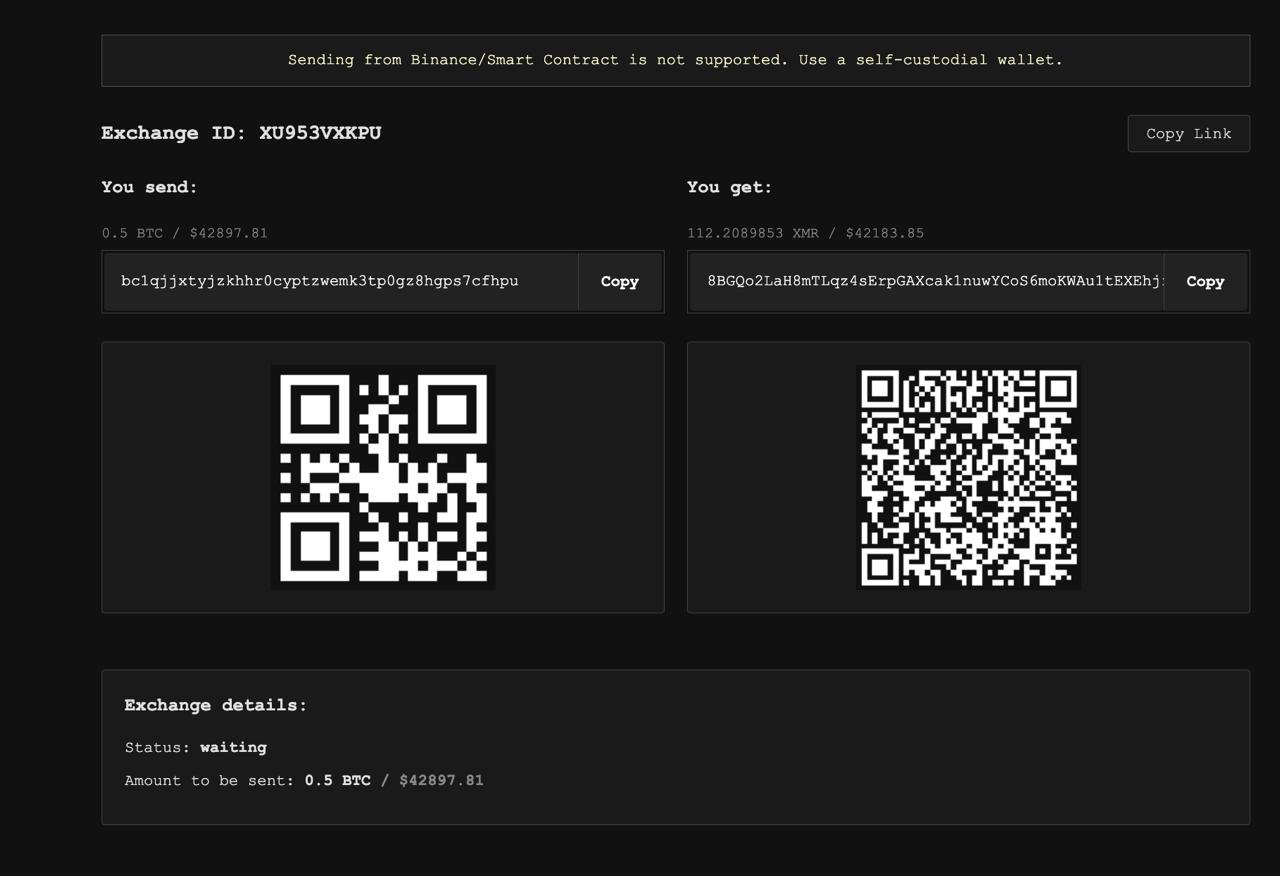Click gray $42897.81 in exchange details
This screenshot has width=1280, height=876.
tap(441, 780)
